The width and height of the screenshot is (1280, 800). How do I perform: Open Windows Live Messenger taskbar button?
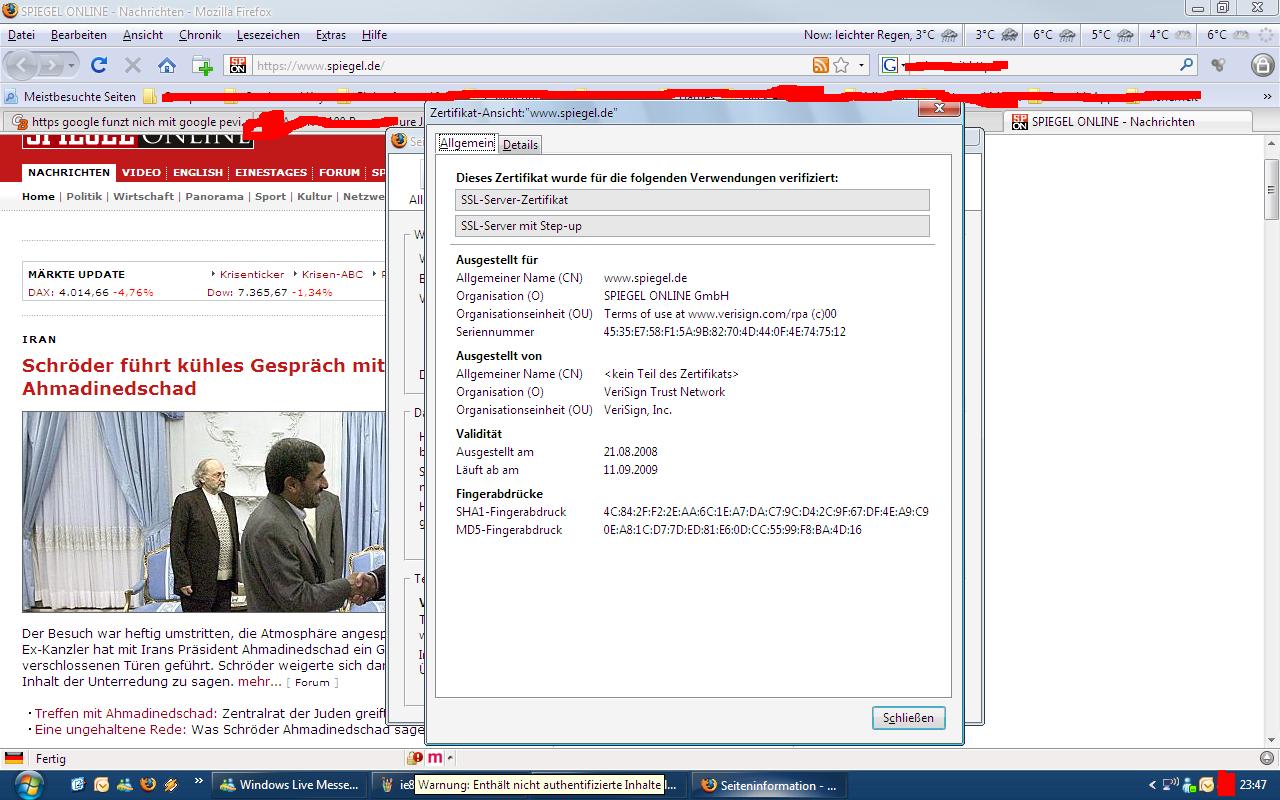click(x=289, y=785)
